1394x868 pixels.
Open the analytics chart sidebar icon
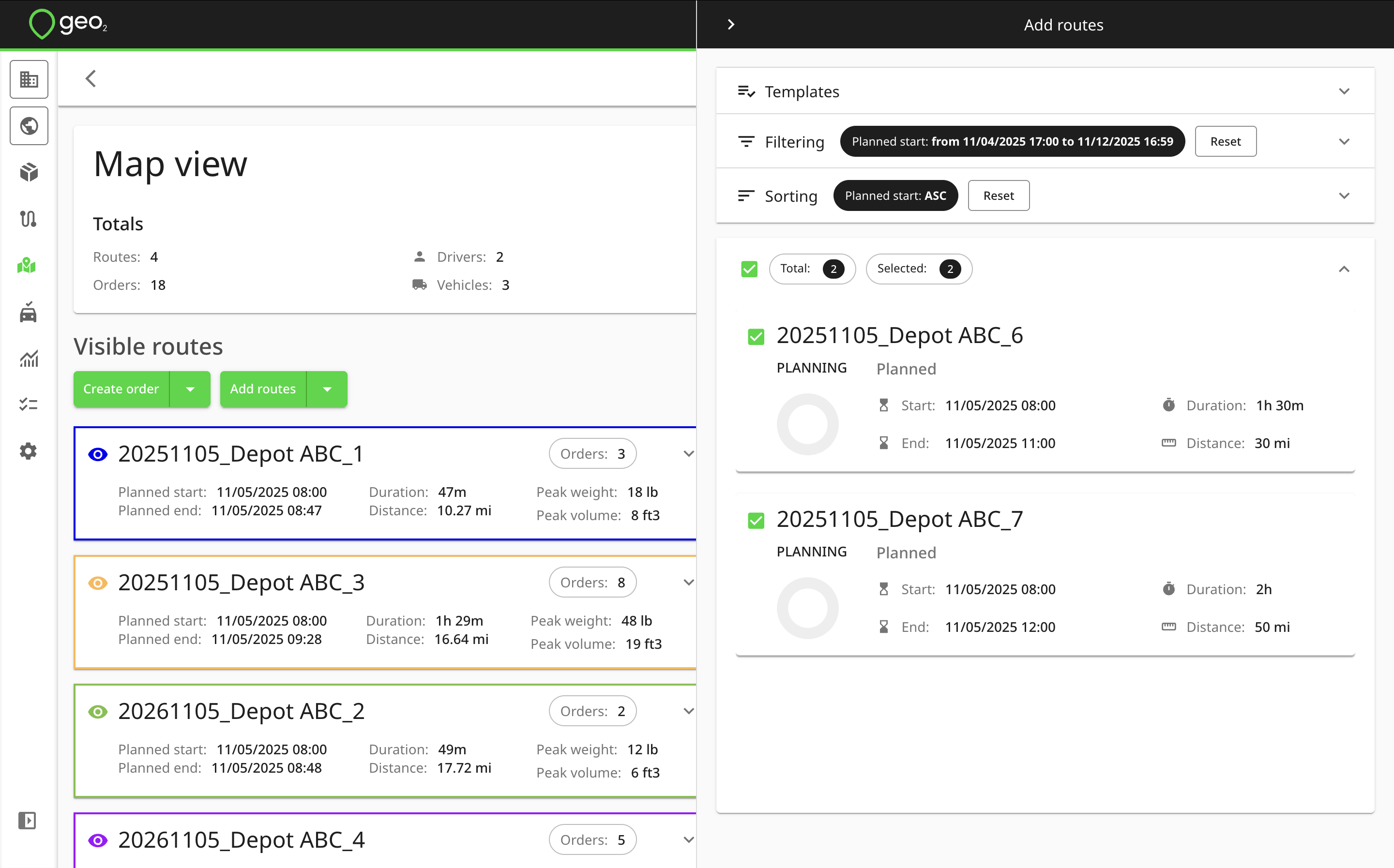tap(29, 359)
